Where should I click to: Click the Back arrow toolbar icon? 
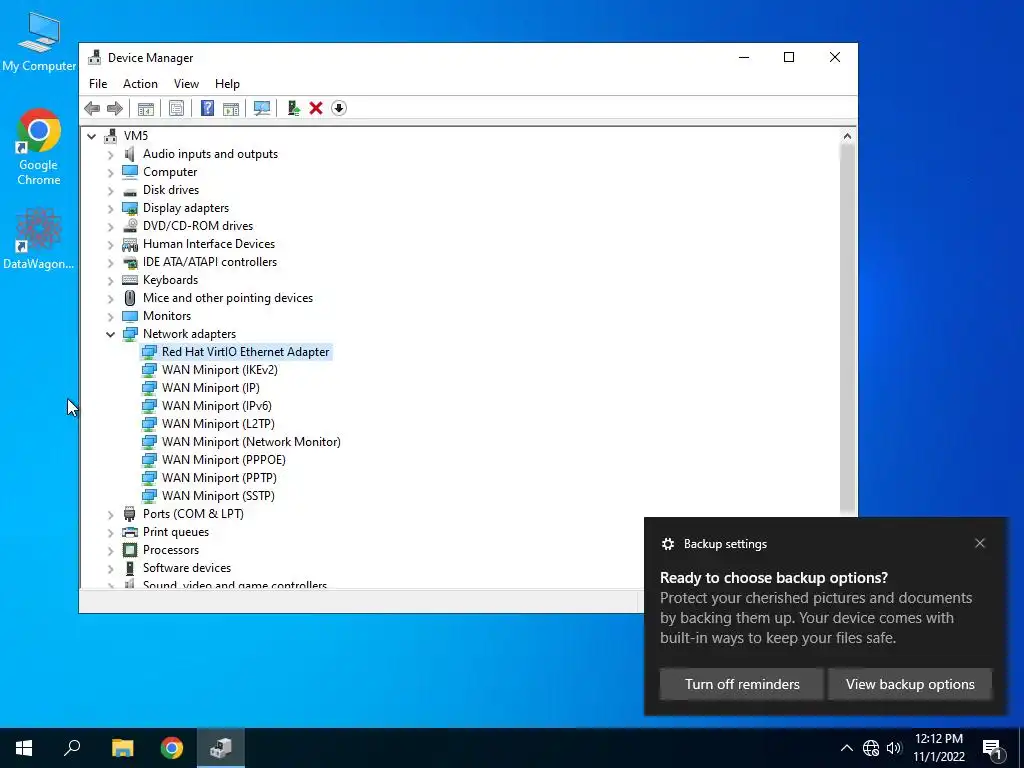pyautogui.click(x=92, y=108)
